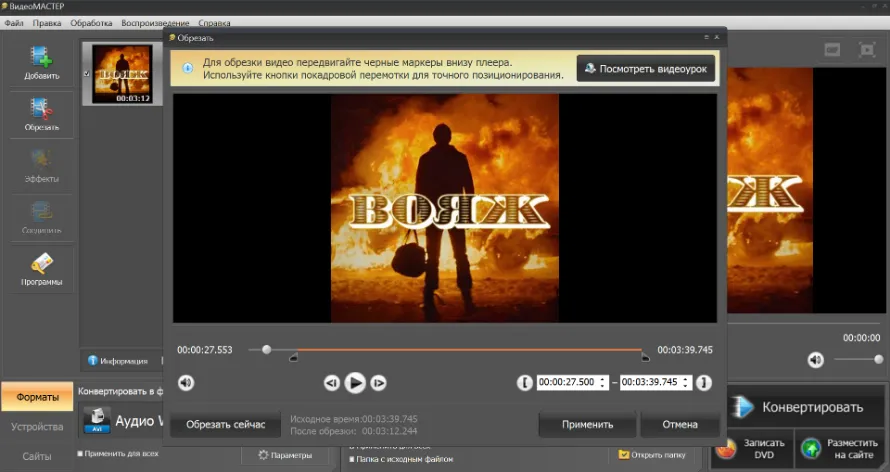
Task: Click the Обрезать сейчас button
Action: pyautogui.click(x=225, y=424)
